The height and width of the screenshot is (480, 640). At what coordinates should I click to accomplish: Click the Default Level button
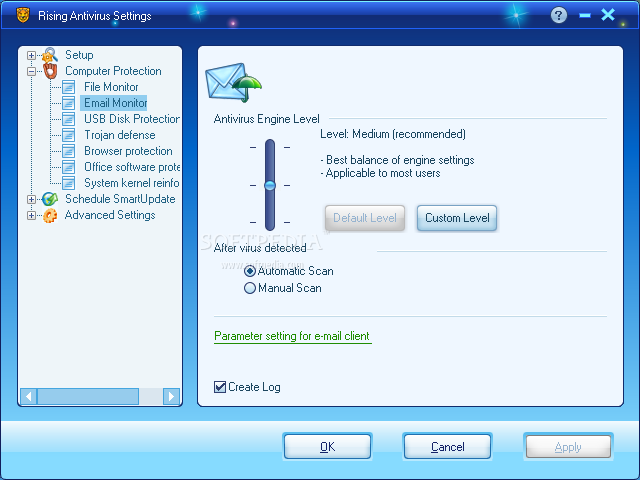tap(365, 218)
